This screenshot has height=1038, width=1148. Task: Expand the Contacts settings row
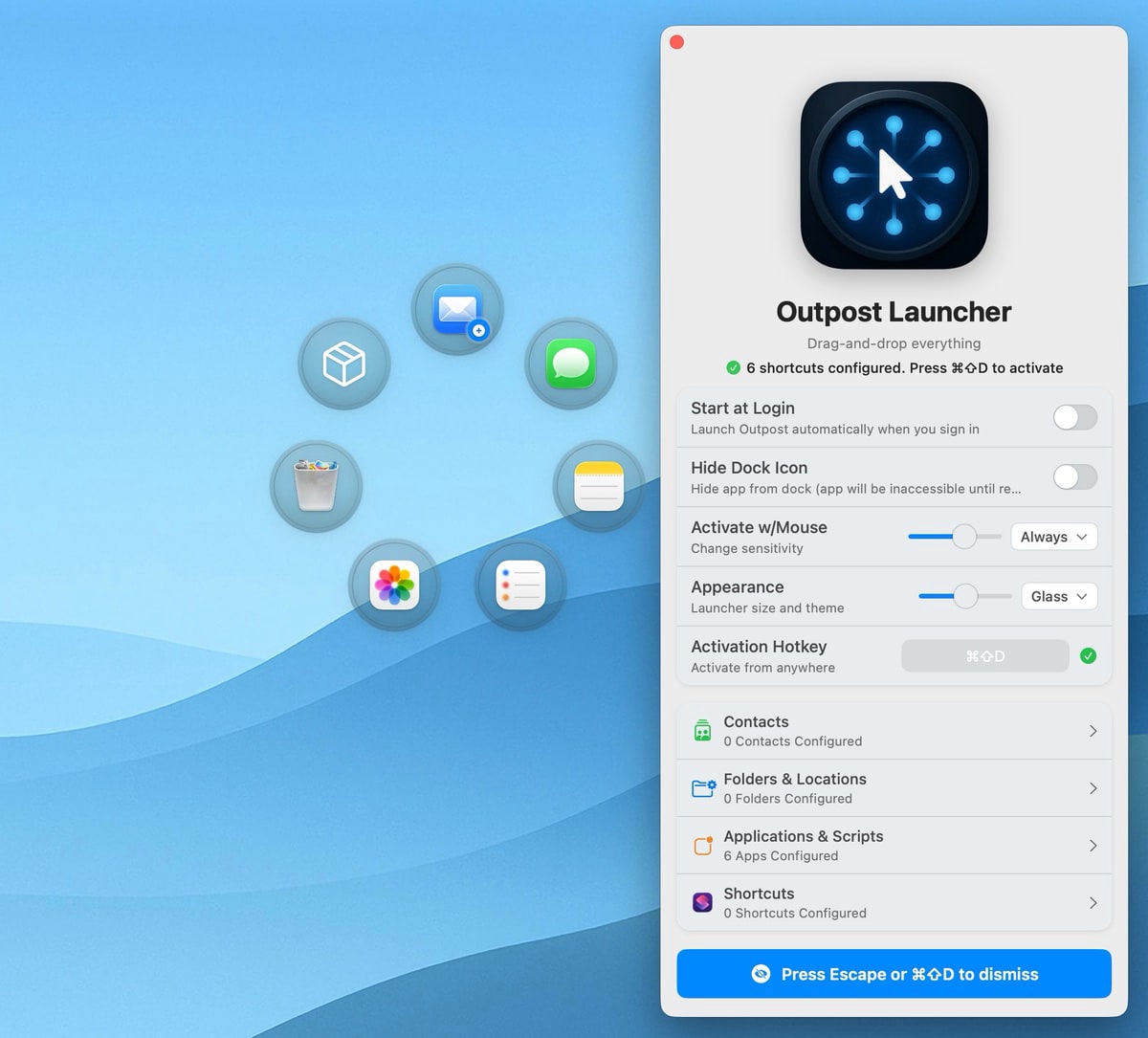(x=894, y=731)
